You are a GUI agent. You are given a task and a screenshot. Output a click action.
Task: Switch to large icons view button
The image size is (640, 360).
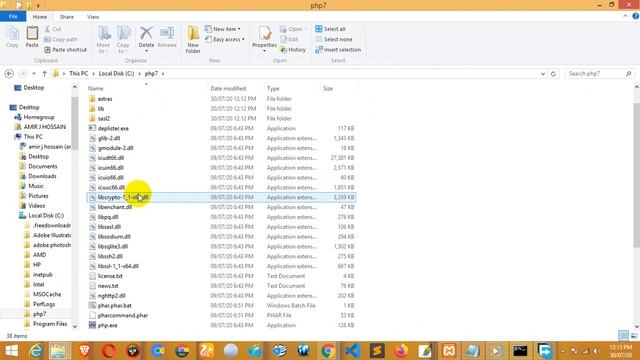pos(633,336)
